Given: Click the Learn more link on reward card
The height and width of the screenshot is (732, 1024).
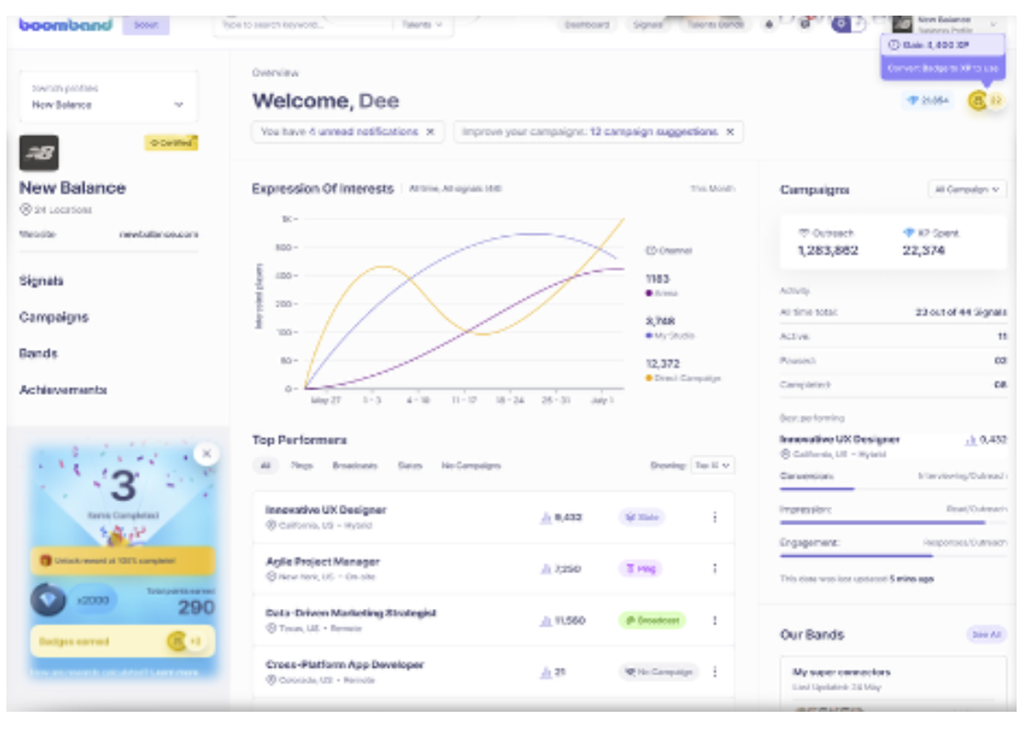Looking at the screenshot, I should click(176, 672).
